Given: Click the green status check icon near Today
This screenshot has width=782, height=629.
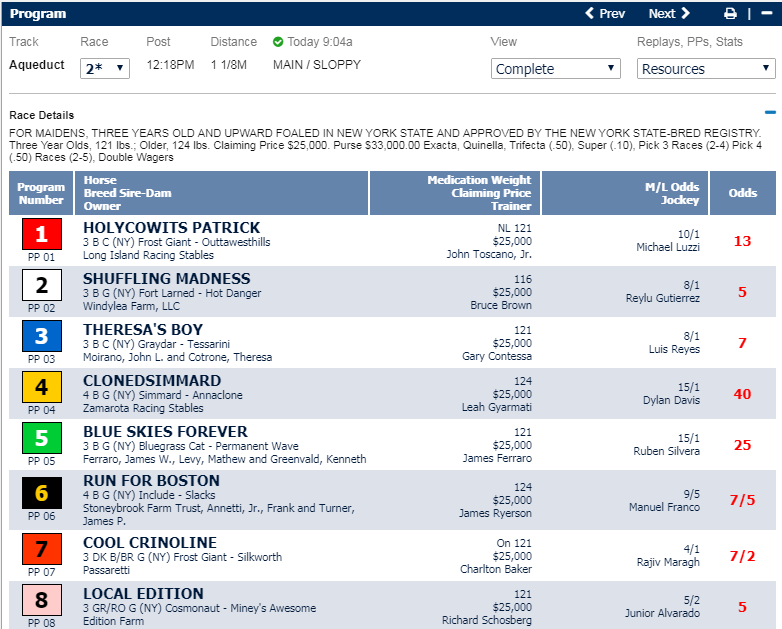Looking at the screenshot, I should coord(278,42).
